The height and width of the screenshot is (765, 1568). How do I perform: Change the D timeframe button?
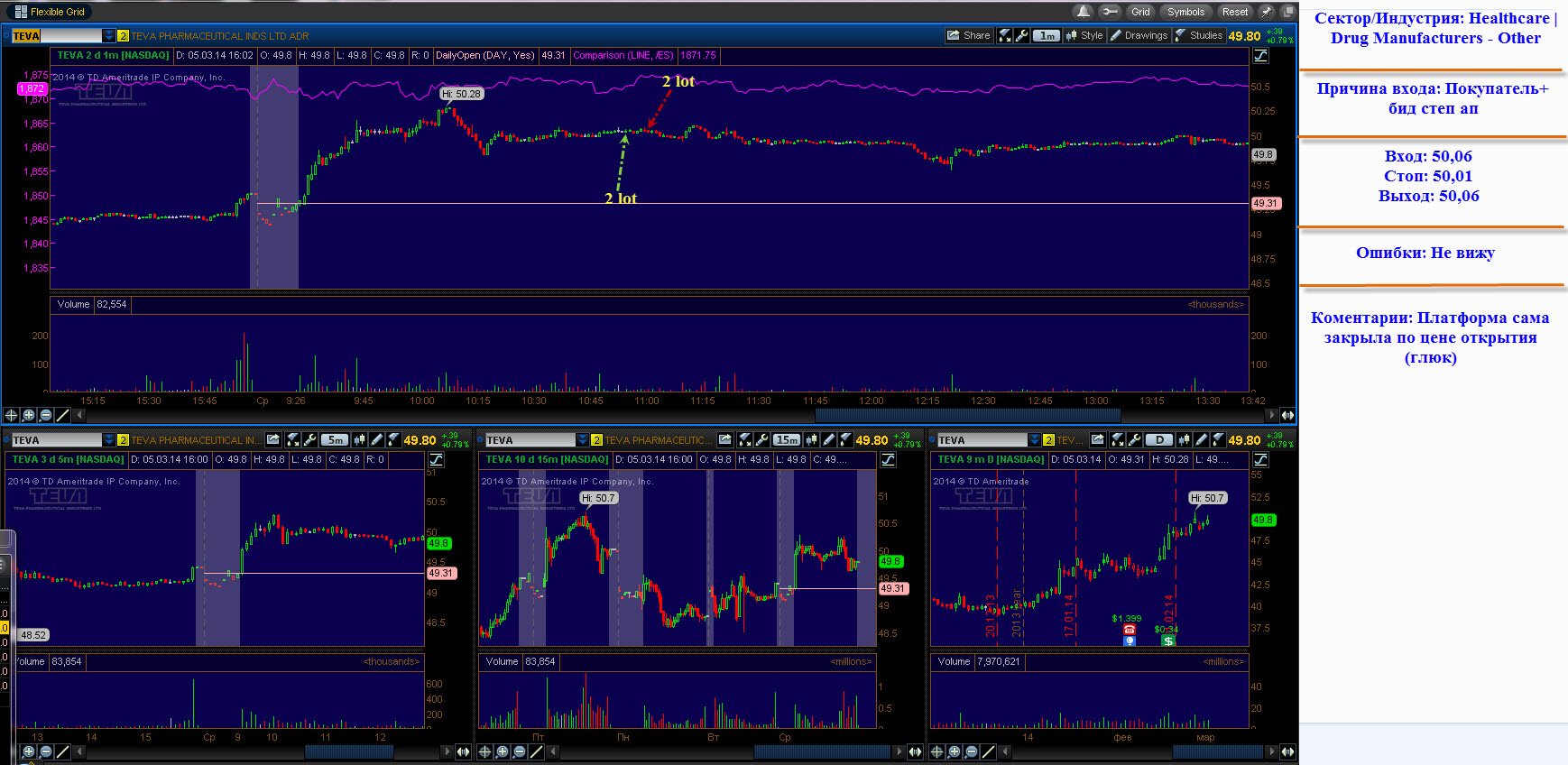tap(1159, 440)
